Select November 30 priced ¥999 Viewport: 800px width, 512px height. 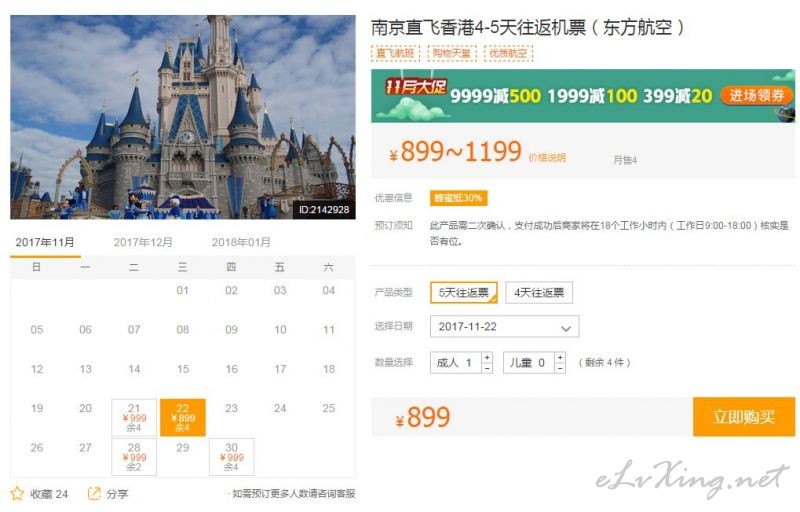coord(231,456)
